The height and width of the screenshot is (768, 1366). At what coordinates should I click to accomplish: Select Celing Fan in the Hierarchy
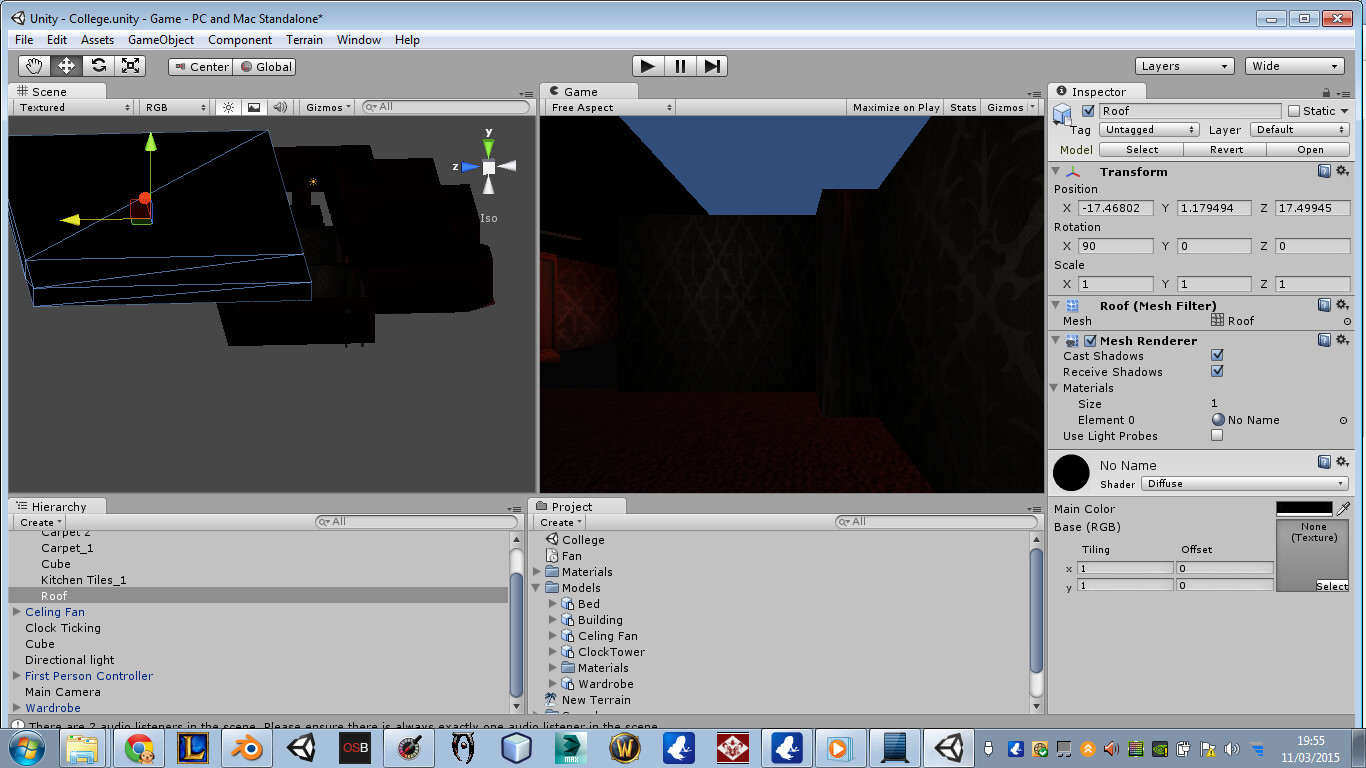coord(55,612)
